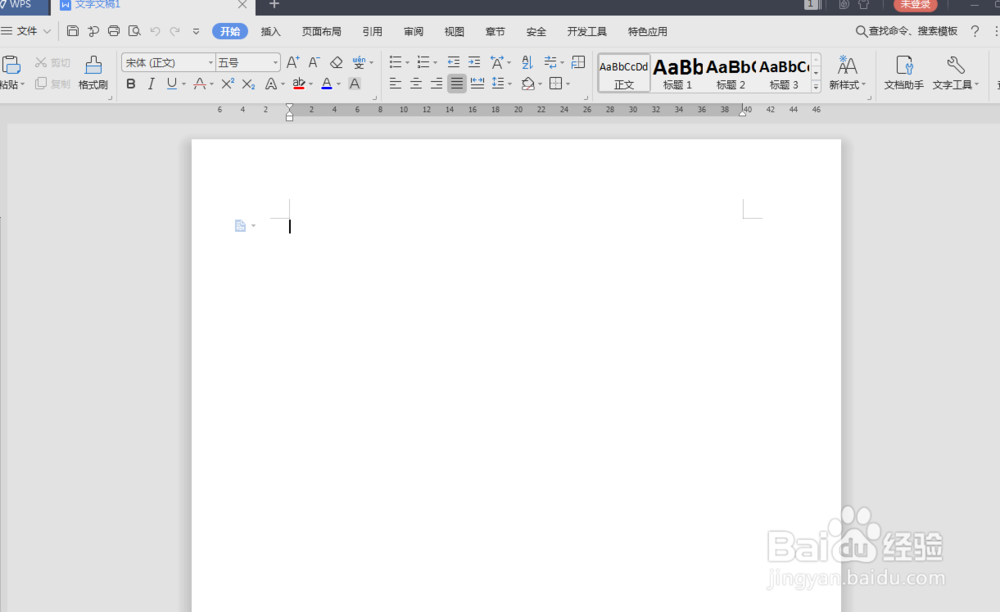Click the Align Right icon
This screenshot has height=612, width=1000.
click(x=436, y=84)
